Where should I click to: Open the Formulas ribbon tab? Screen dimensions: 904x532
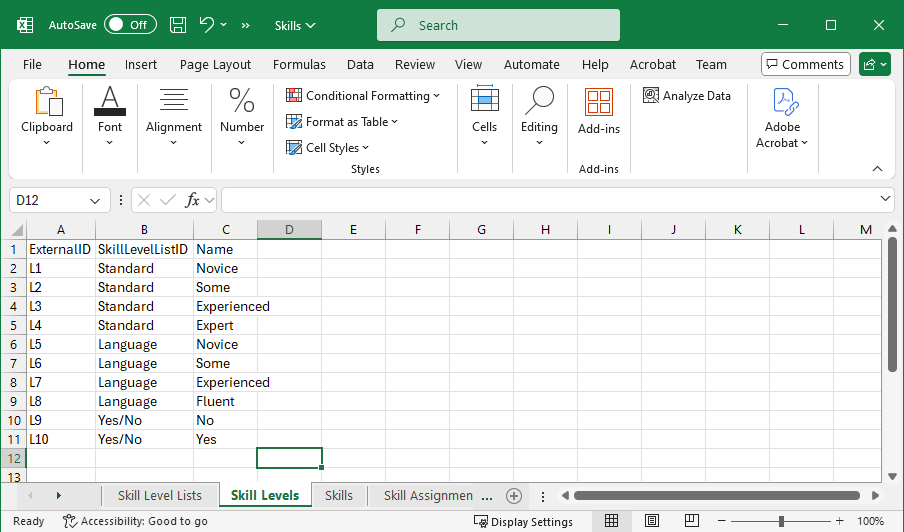tap(299, 64)
